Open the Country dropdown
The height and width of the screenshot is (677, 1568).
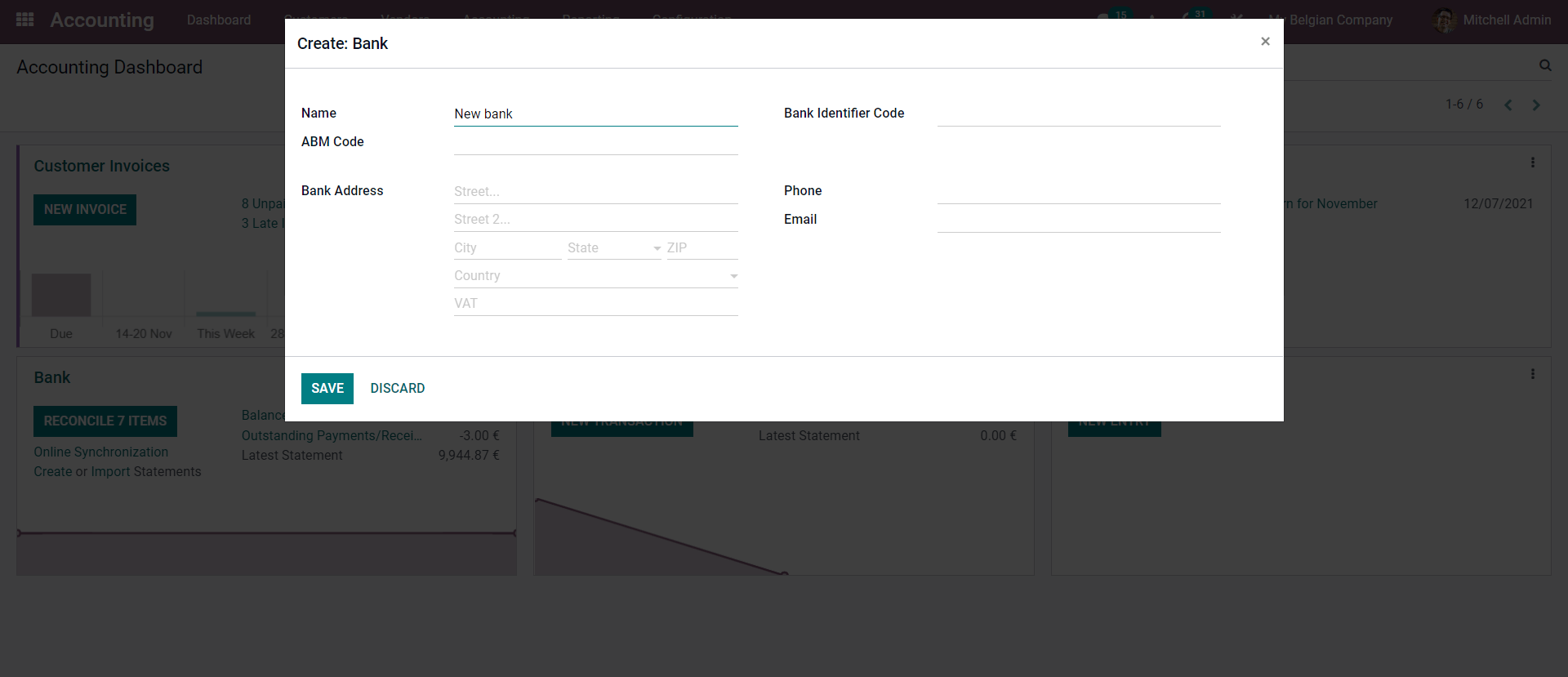point(595,276)
